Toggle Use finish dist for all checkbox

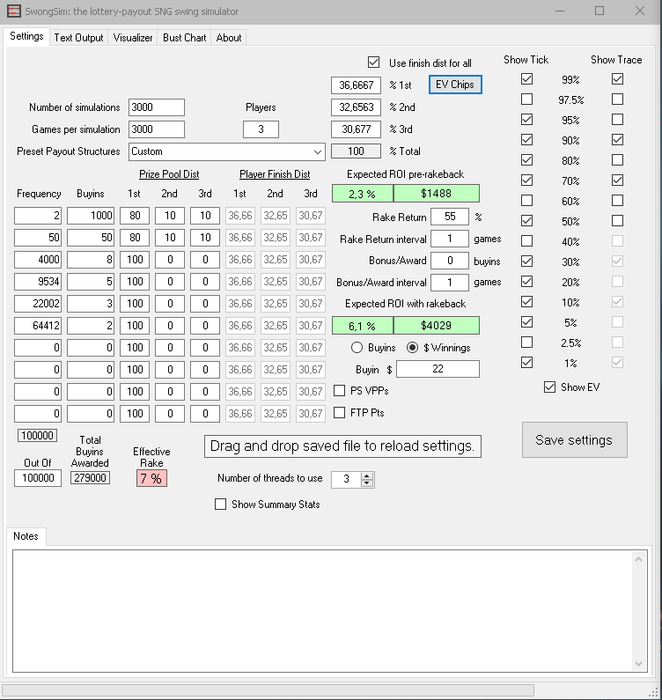[374, 62]
